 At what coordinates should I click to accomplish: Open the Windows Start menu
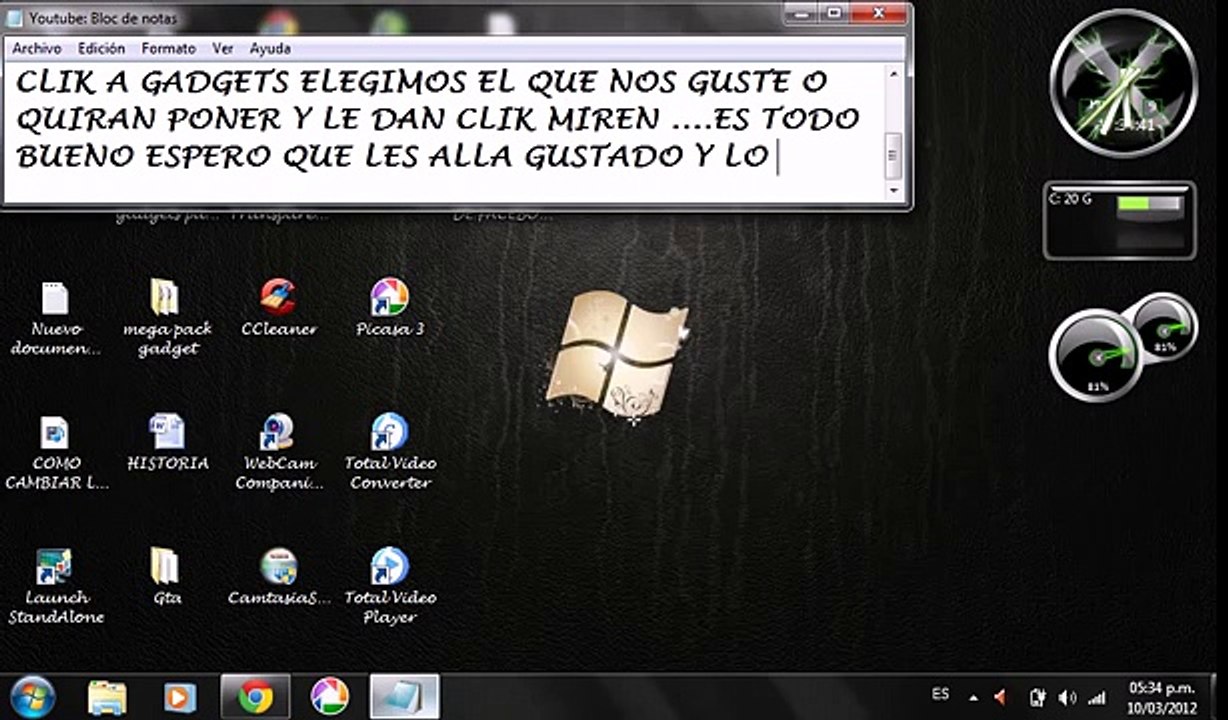point(32,696)
